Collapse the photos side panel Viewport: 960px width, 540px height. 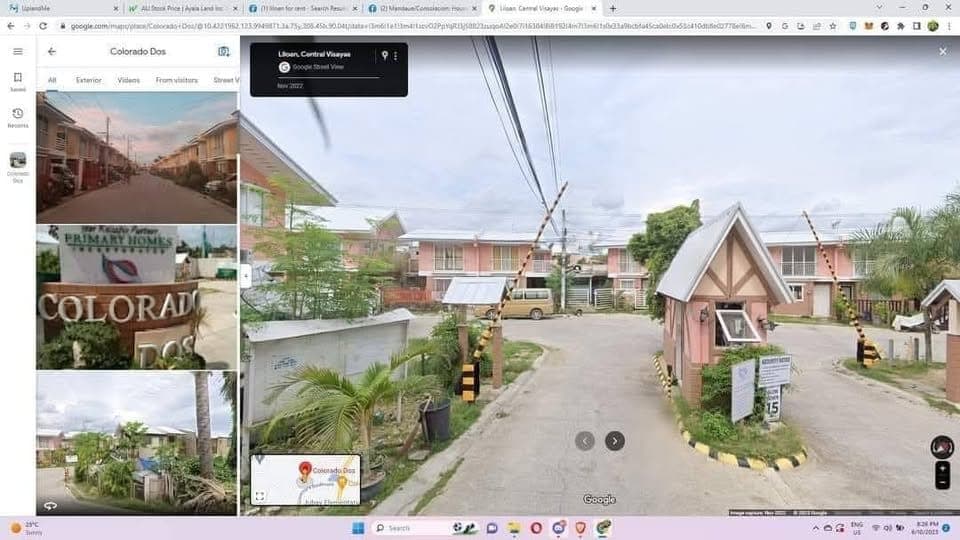pos(246,276)
